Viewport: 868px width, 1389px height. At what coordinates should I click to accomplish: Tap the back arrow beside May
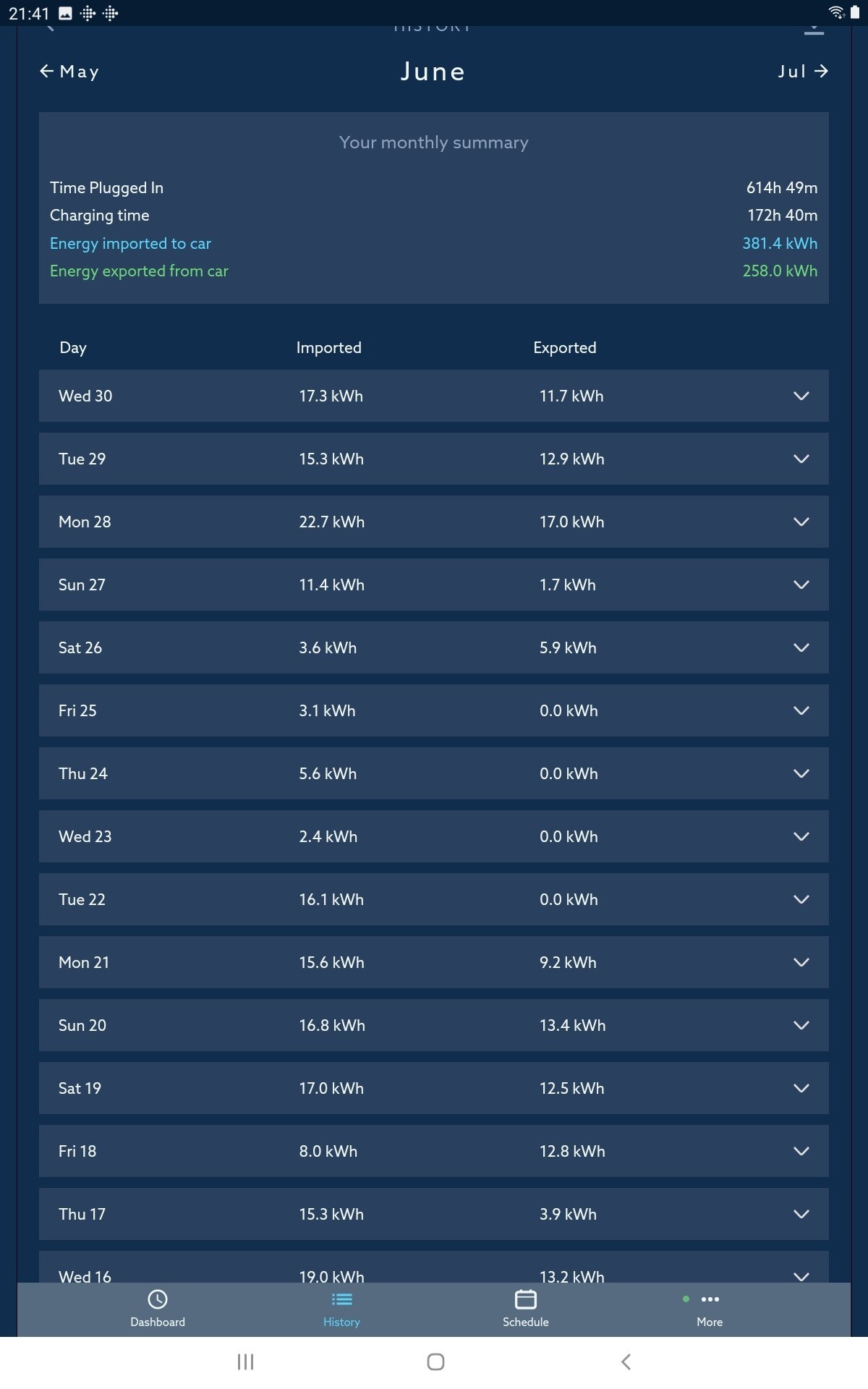[x=46, y=71]
